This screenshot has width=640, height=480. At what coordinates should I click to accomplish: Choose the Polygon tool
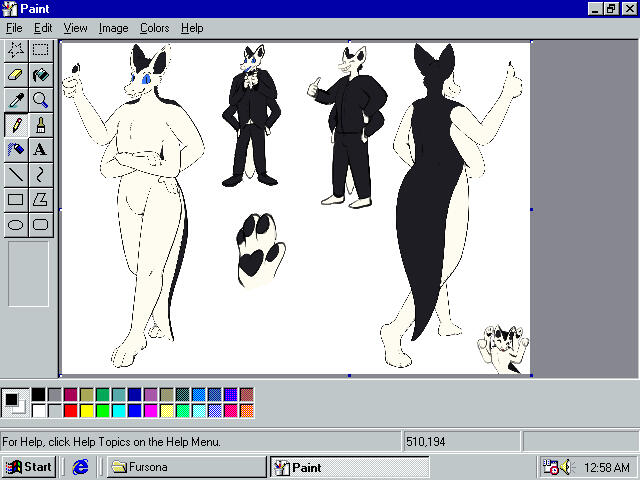tap(40, 200)
